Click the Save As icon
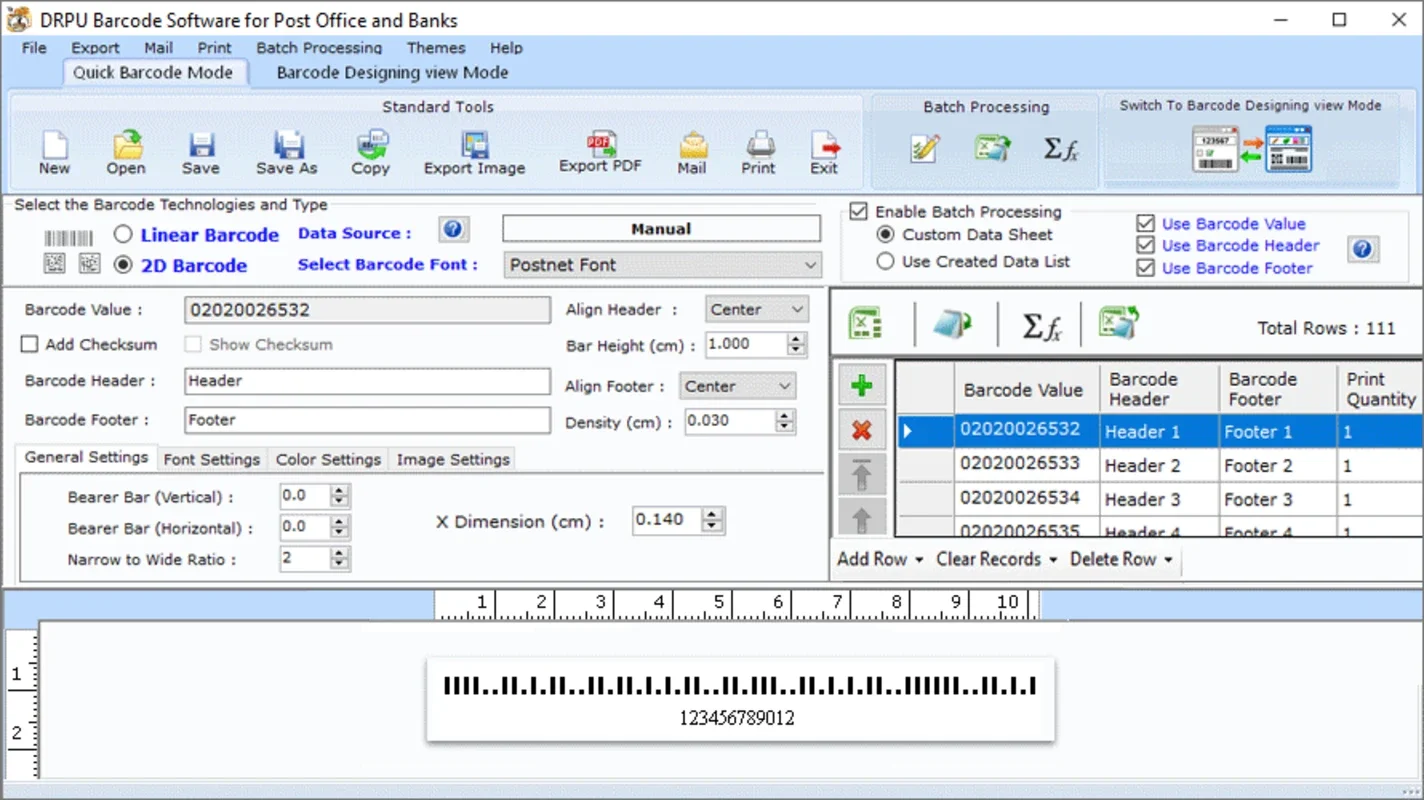Screen dimensions: 1424x800 (288, 145)
